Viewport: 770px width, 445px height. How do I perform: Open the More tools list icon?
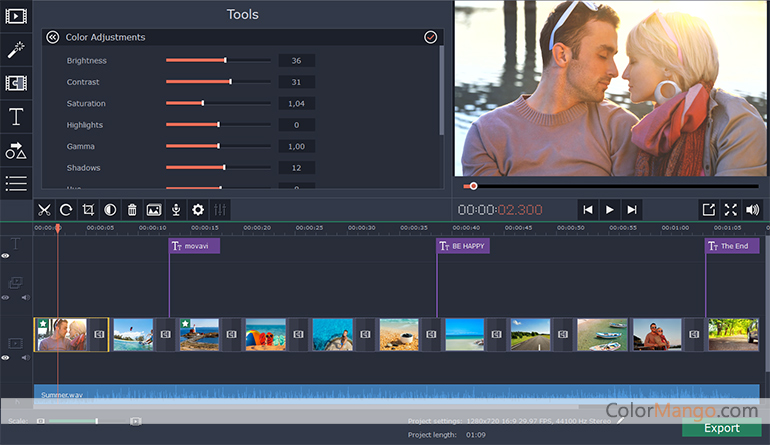16,183
